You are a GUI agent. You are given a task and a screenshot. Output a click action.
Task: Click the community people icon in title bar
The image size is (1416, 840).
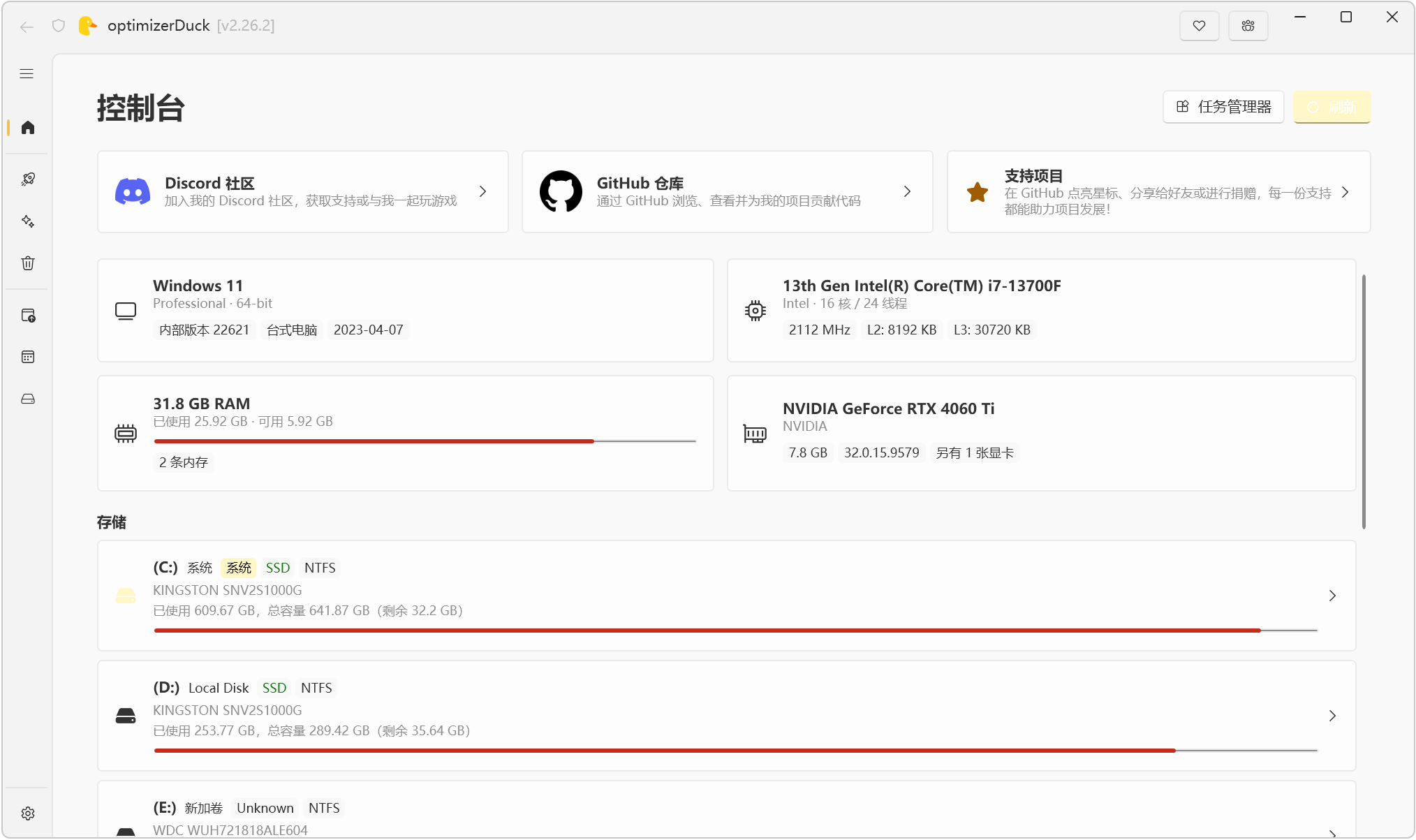tap(1248, 26)
